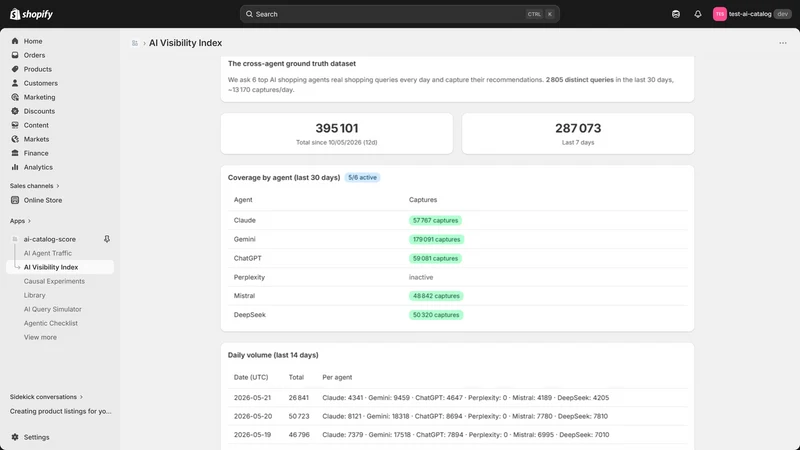Click the 395 101 total captures card
Viewport: 800px width, 450px height.
pyautogui.click(x=337, y=134)
